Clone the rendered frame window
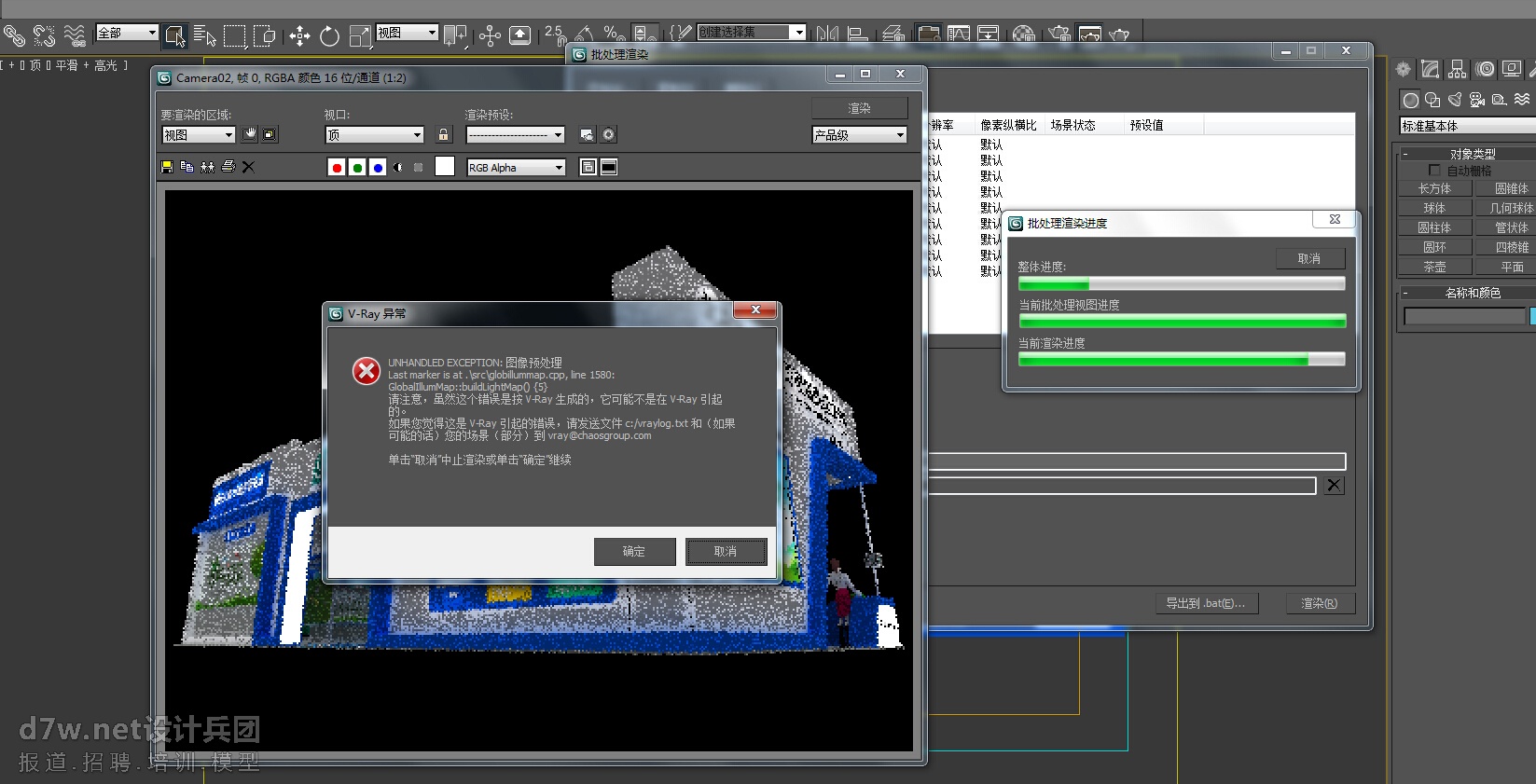This screenshot has width=1536, height=784. tap(208, 167)
